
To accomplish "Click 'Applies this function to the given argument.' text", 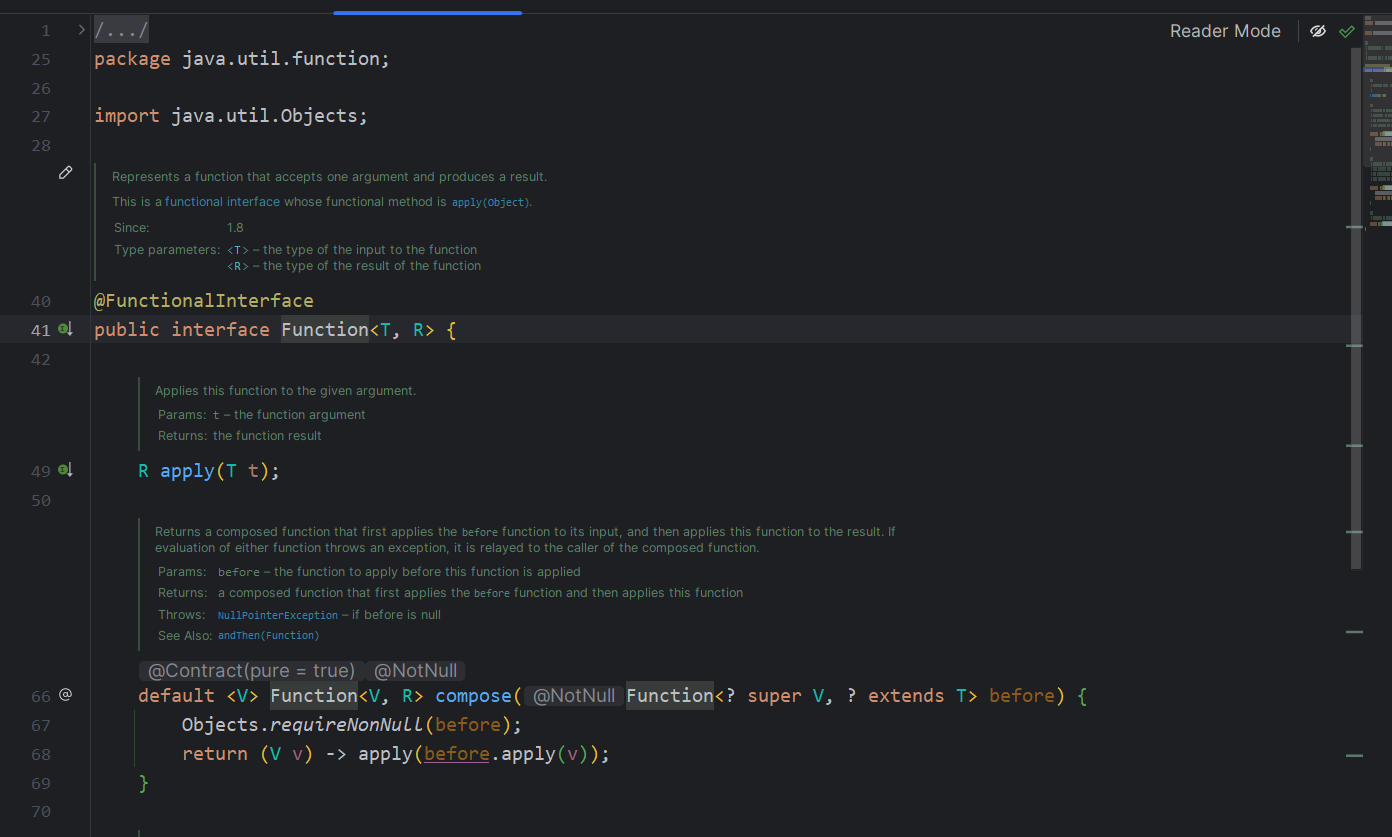I will click(285, 391).
